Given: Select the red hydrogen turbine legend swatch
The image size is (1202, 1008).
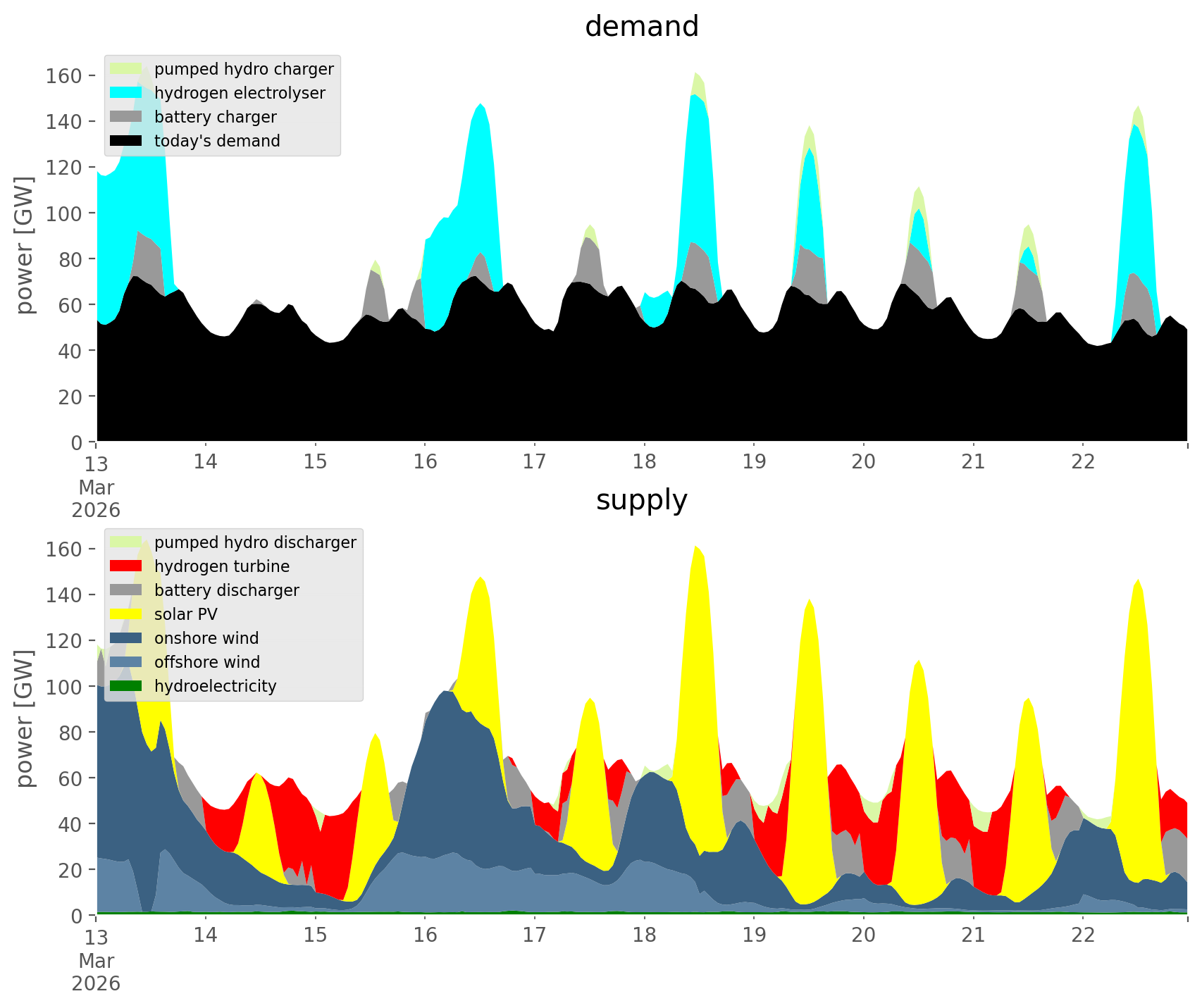Looking at the screenshot, I should [126, 566].
